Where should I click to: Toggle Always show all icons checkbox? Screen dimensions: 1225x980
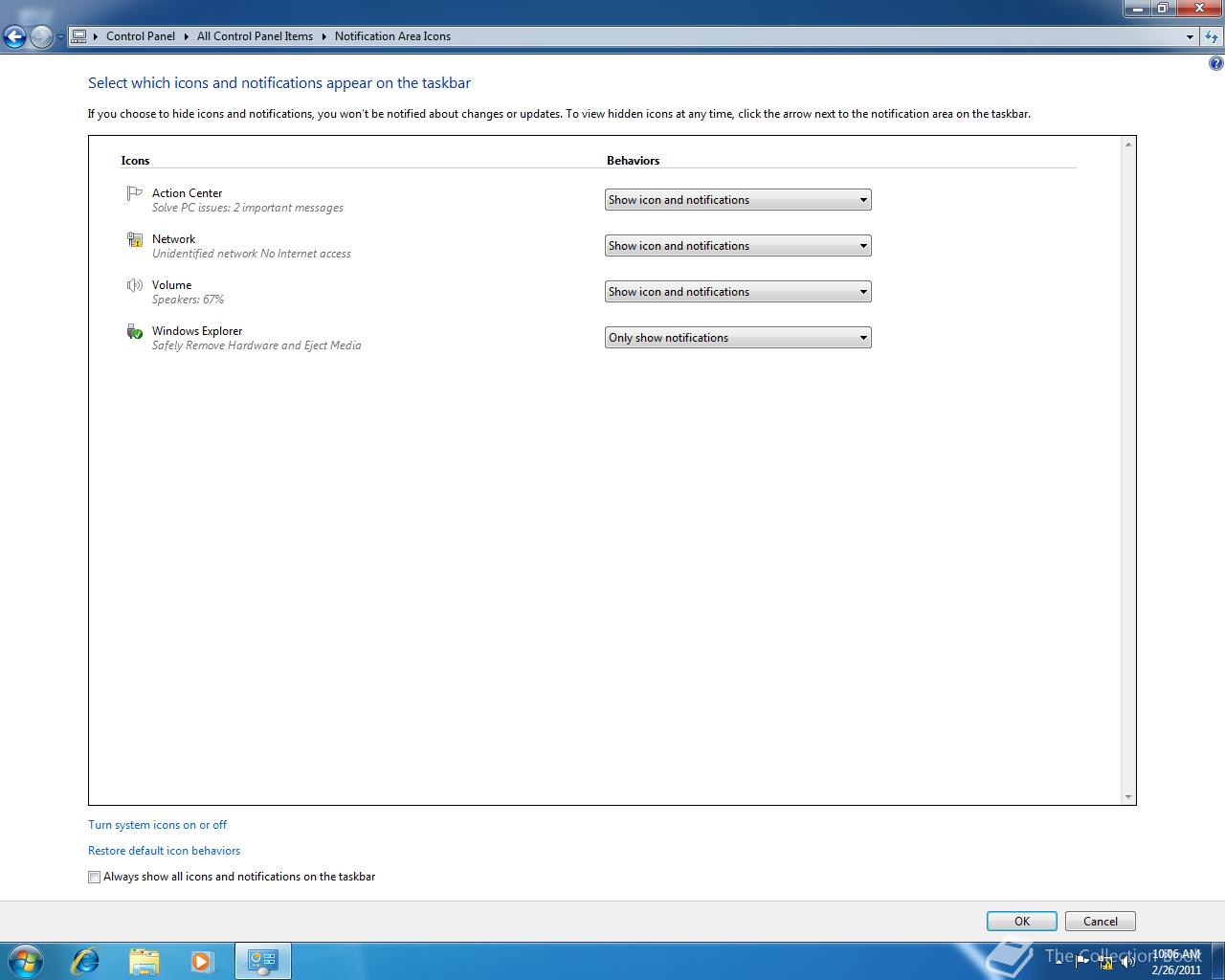[94, 877]
